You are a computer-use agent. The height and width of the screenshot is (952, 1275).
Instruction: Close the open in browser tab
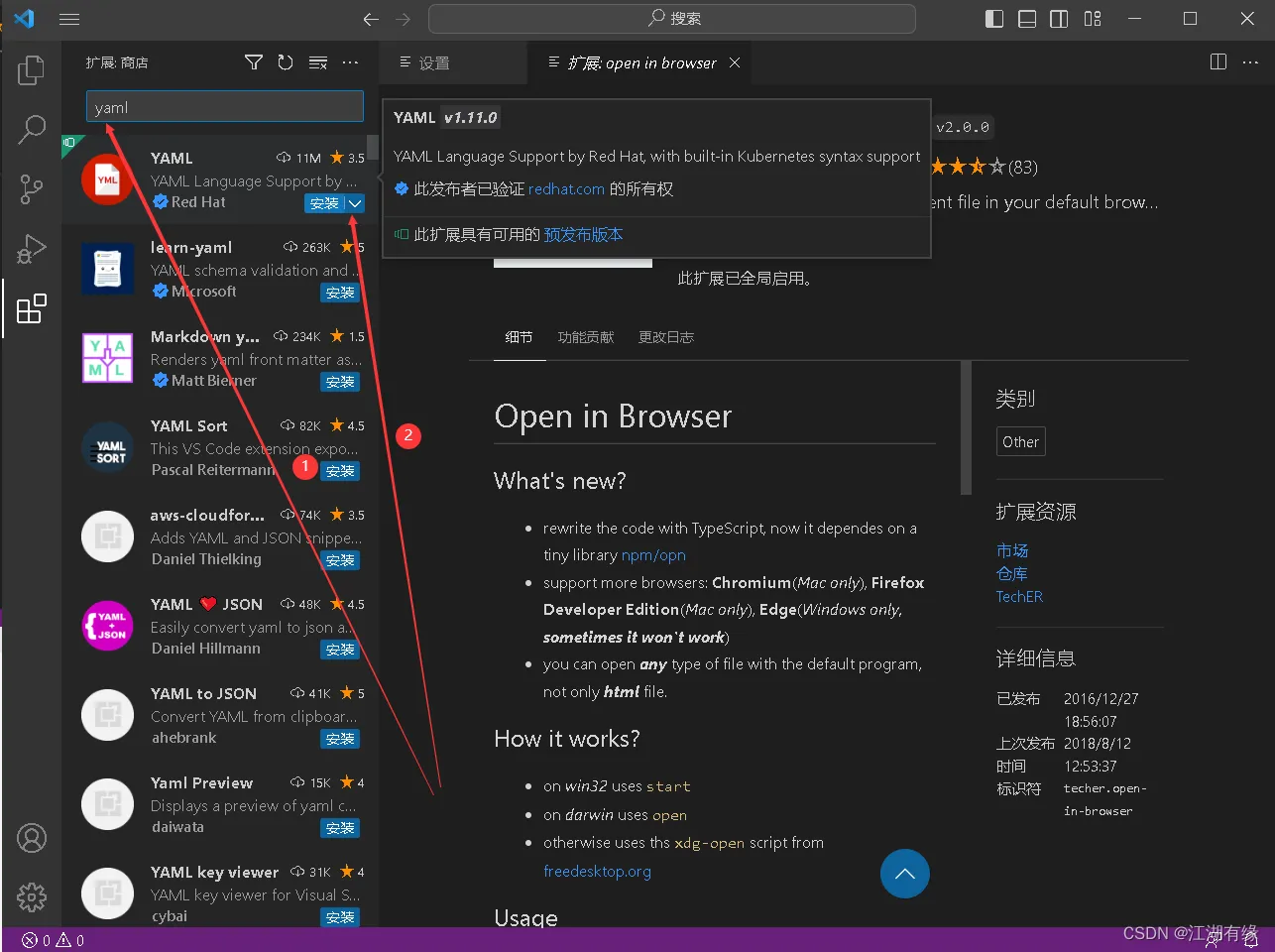pos(735,62)
